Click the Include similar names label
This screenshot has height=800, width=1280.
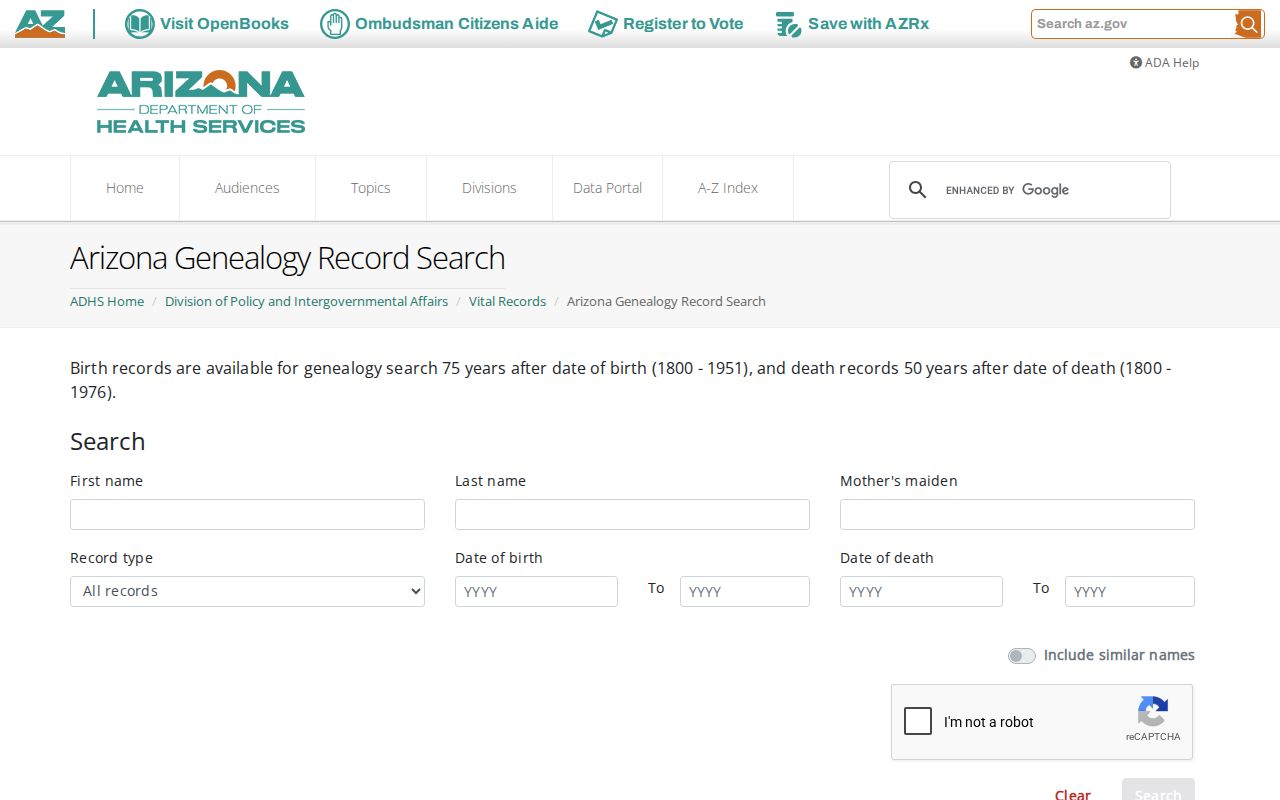[1119, 655]
